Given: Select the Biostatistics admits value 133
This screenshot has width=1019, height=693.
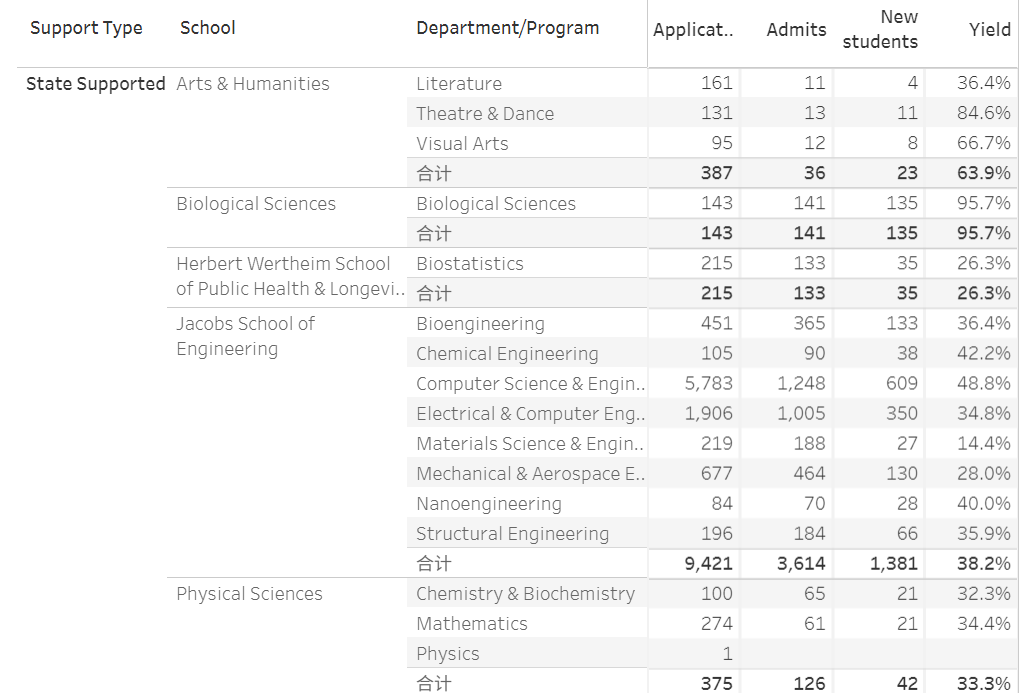Looking at the screenshot, I should coord(809,263).
